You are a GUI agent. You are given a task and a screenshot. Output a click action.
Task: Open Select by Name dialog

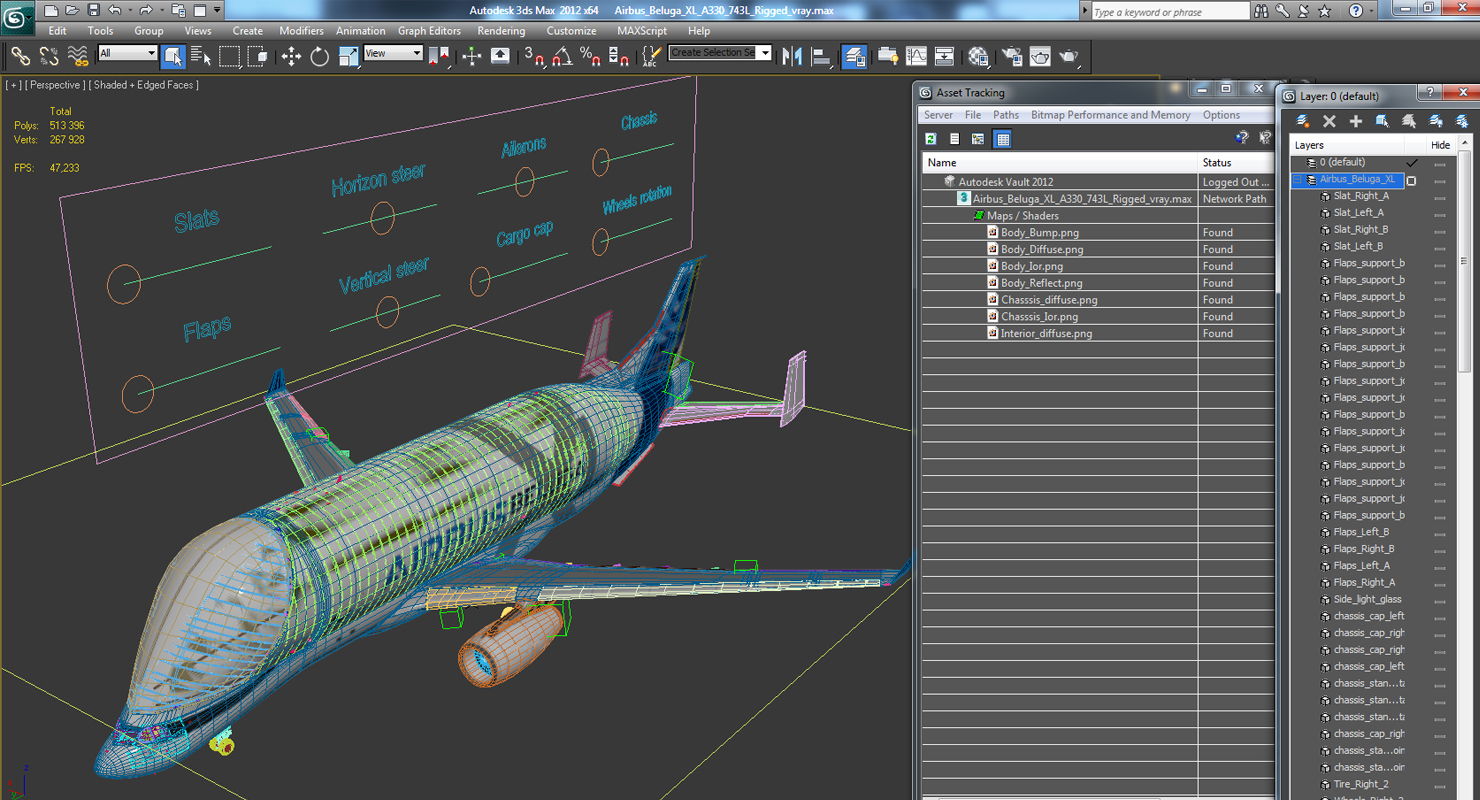click(201, 57)
